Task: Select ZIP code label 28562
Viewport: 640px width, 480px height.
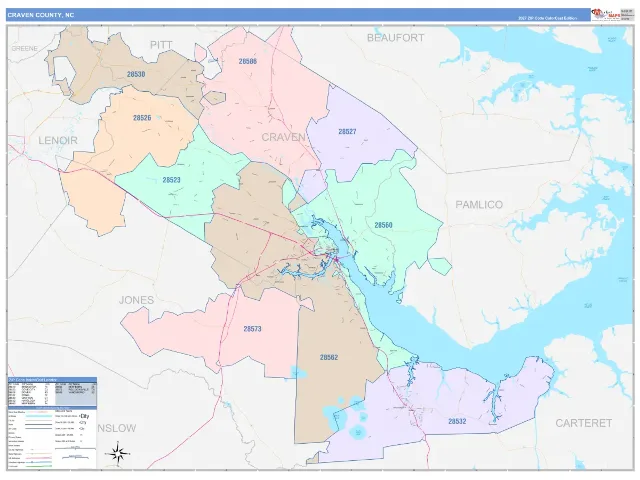Action: tap(329, 357)
